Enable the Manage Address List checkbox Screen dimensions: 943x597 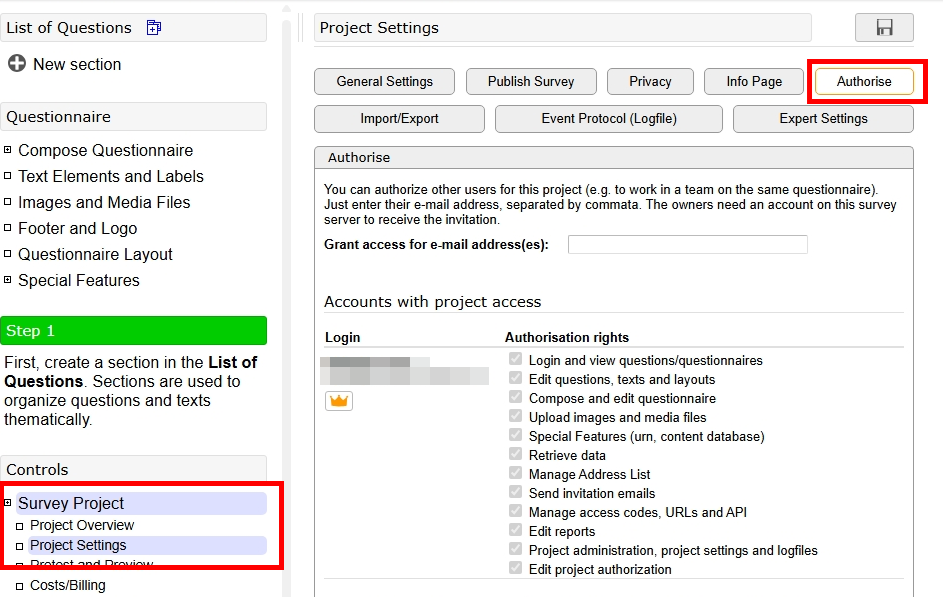pos(515,474)
